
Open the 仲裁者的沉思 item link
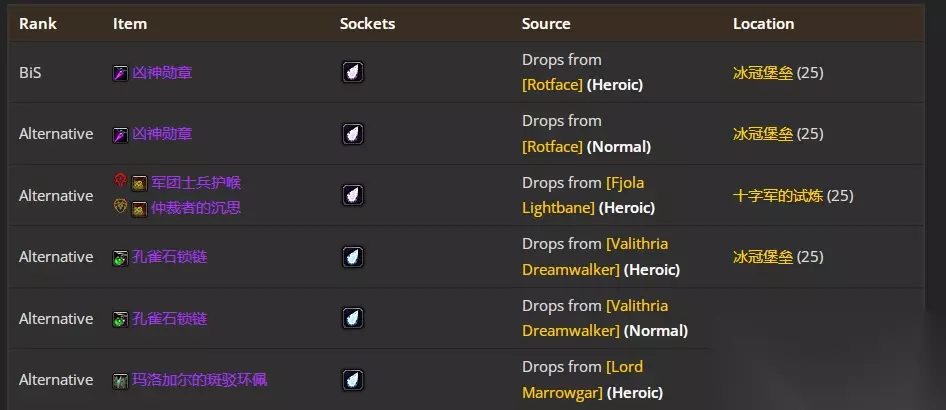coord(196,208)
